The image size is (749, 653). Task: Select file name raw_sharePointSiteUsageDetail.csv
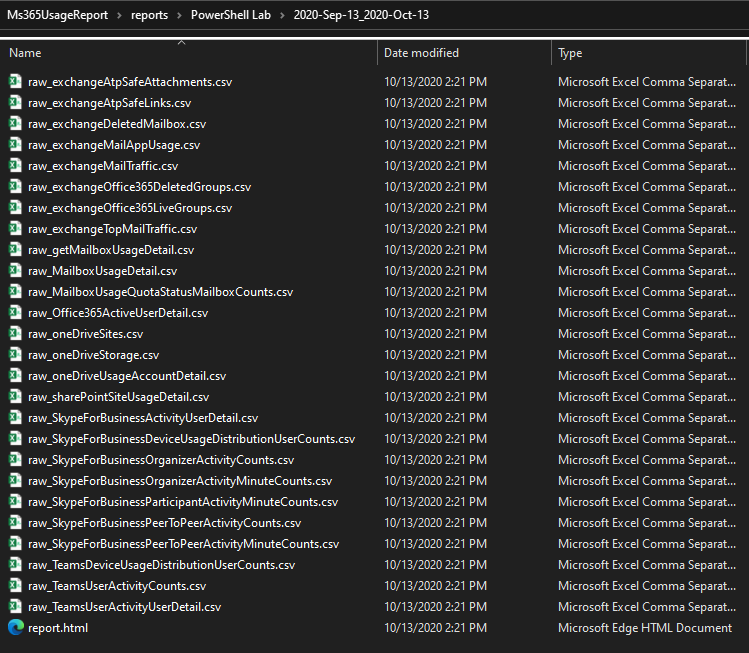(x=118, y=396)
